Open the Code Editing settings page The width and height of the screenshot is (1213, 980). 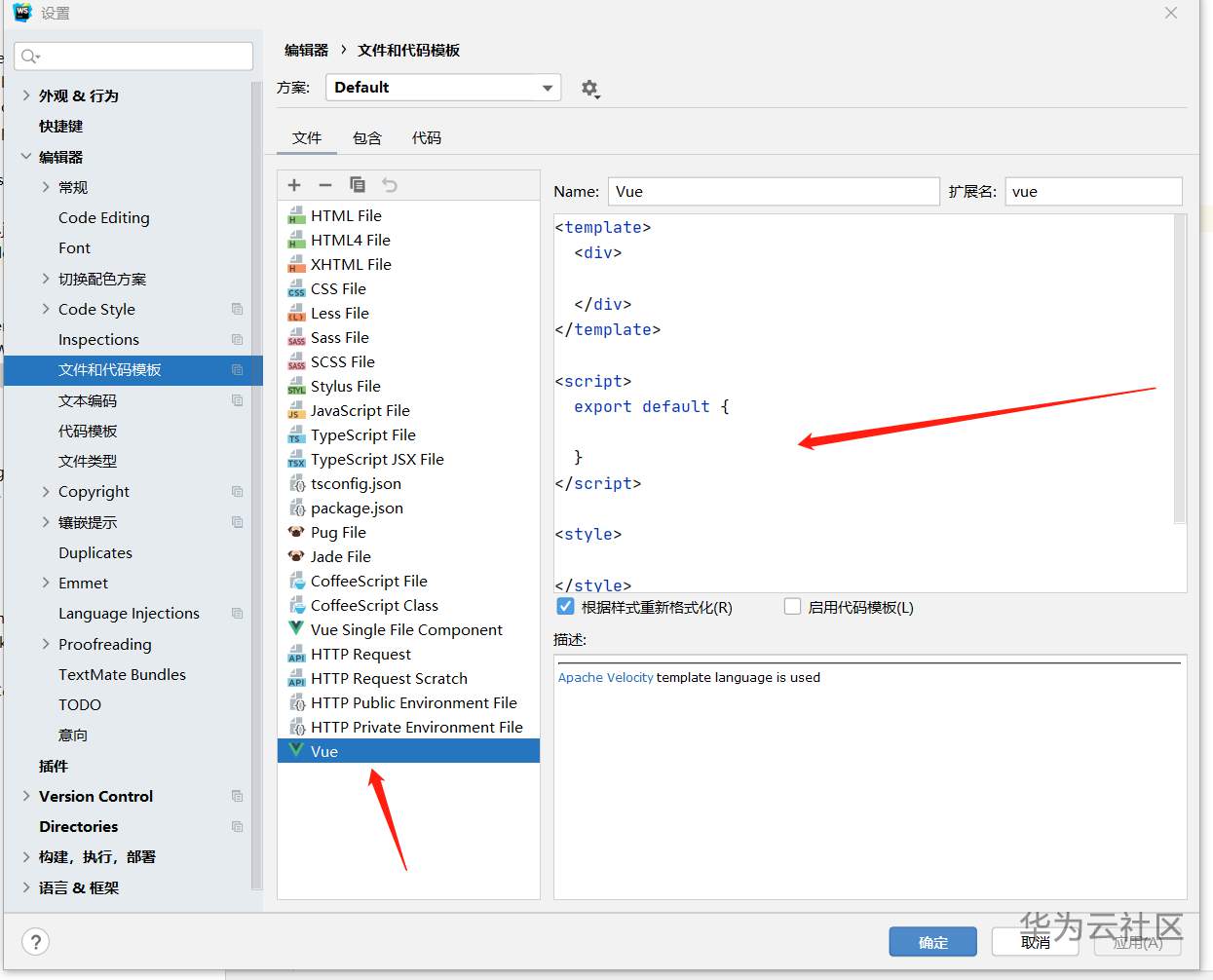click(104, 217)
